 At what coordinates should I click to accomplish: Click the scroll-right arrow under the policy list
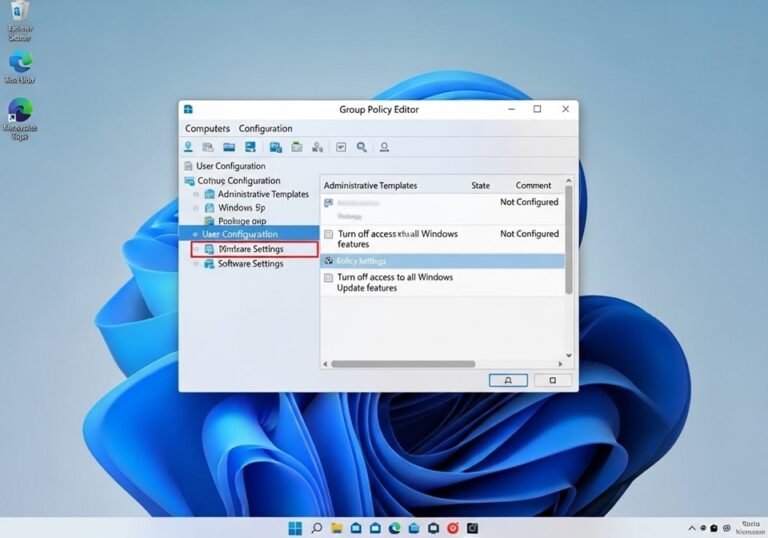coord(560,364)
